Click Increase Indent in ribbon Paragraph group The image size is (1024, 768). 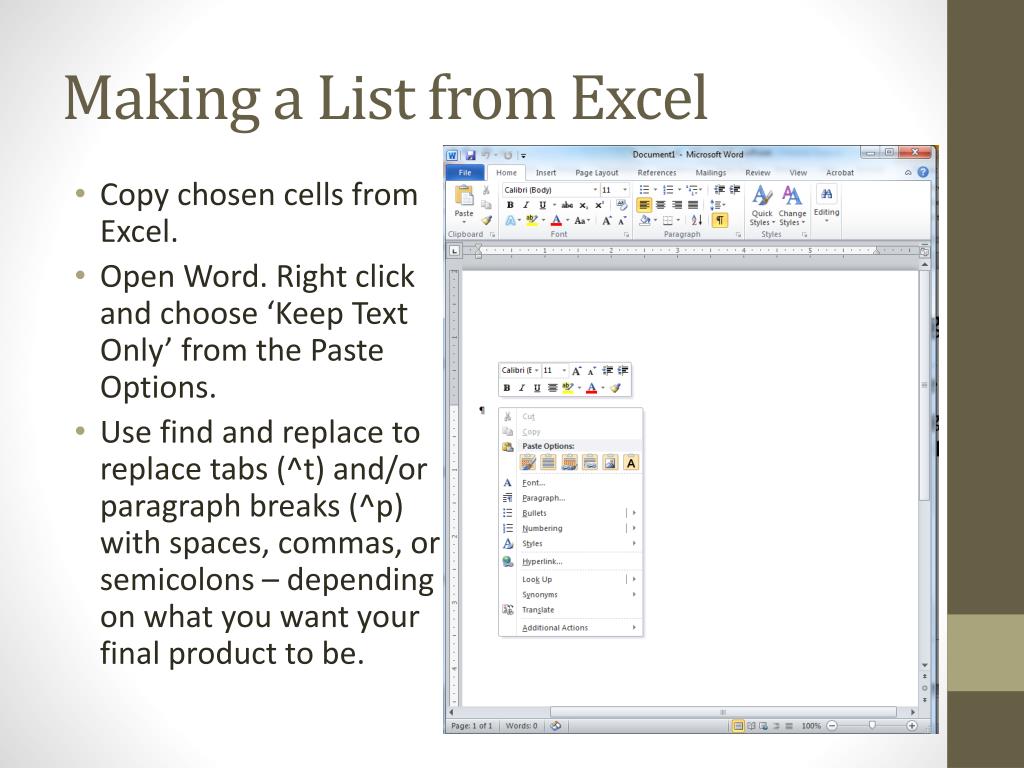point(735,189)
